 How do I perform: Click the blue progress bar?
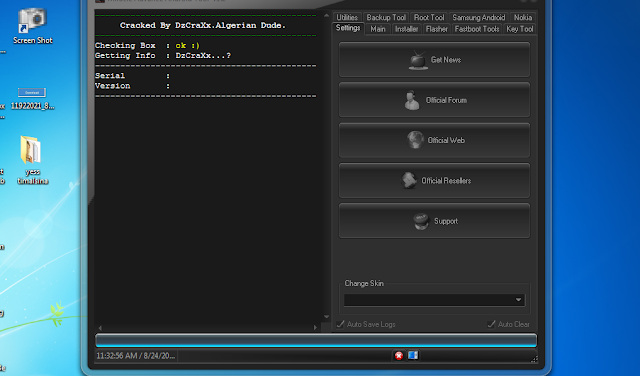[x=316, y=340]
